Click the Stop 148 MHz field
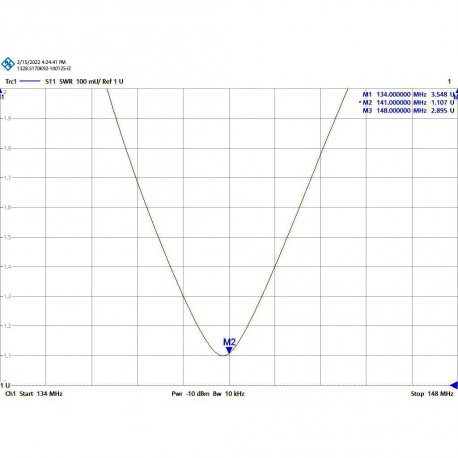Image resolution: width=458 pixels, height=458 pixels. click(x=432, y=394)
